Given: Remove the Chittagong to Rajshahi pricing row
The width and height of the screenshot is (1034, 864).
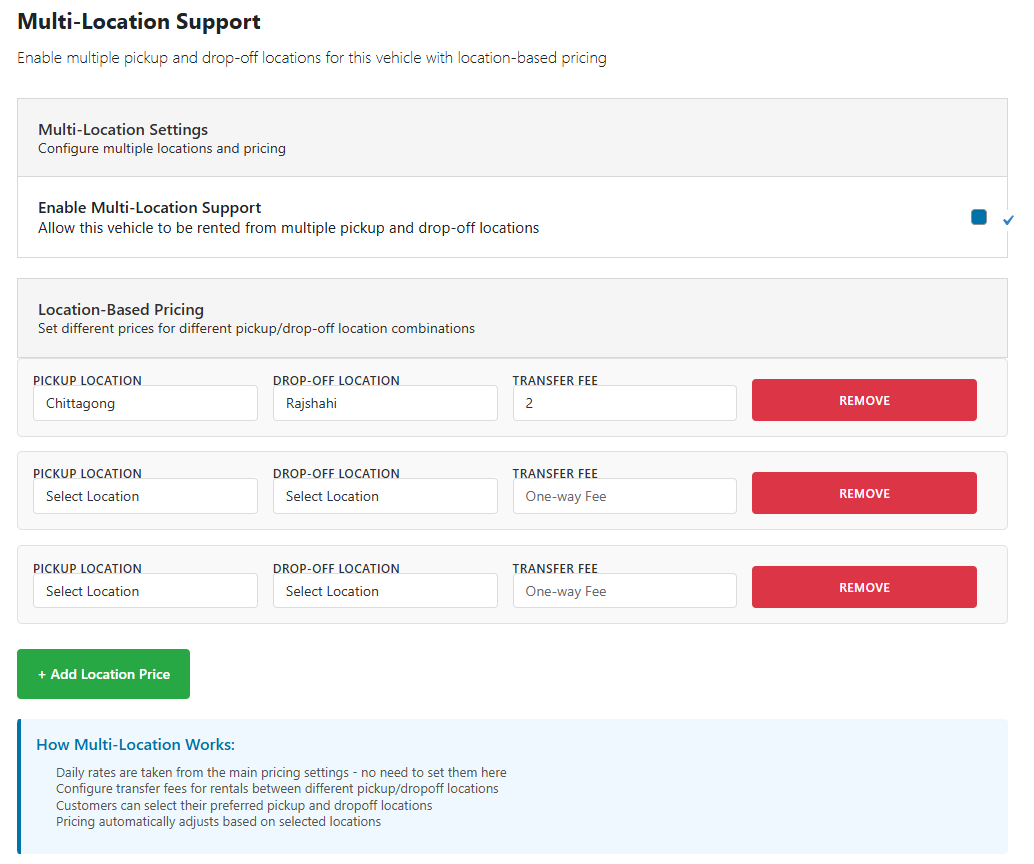Looking at the screenshot, I should point(864,400).
